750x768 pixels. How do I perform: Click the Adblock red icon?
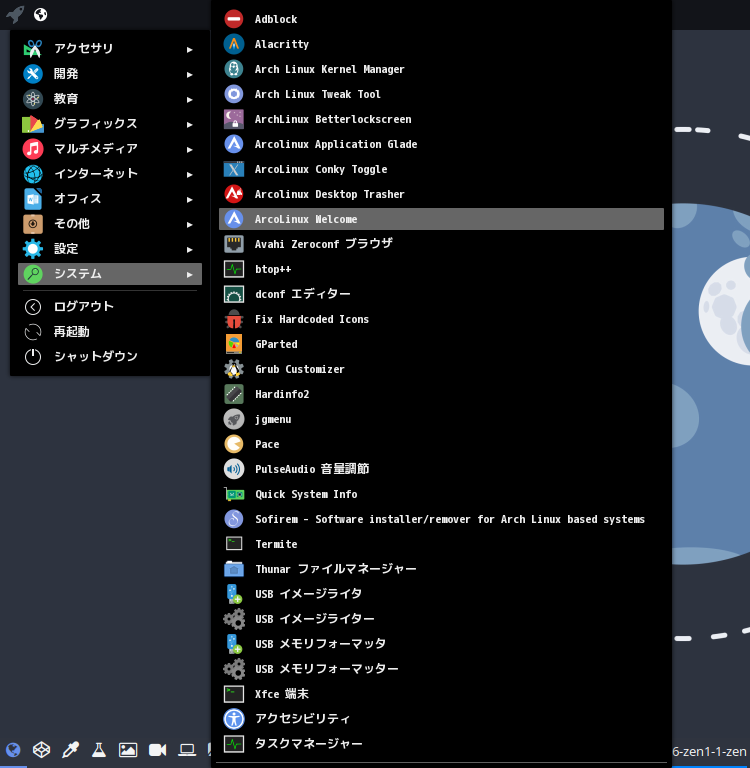pos(234,19)
